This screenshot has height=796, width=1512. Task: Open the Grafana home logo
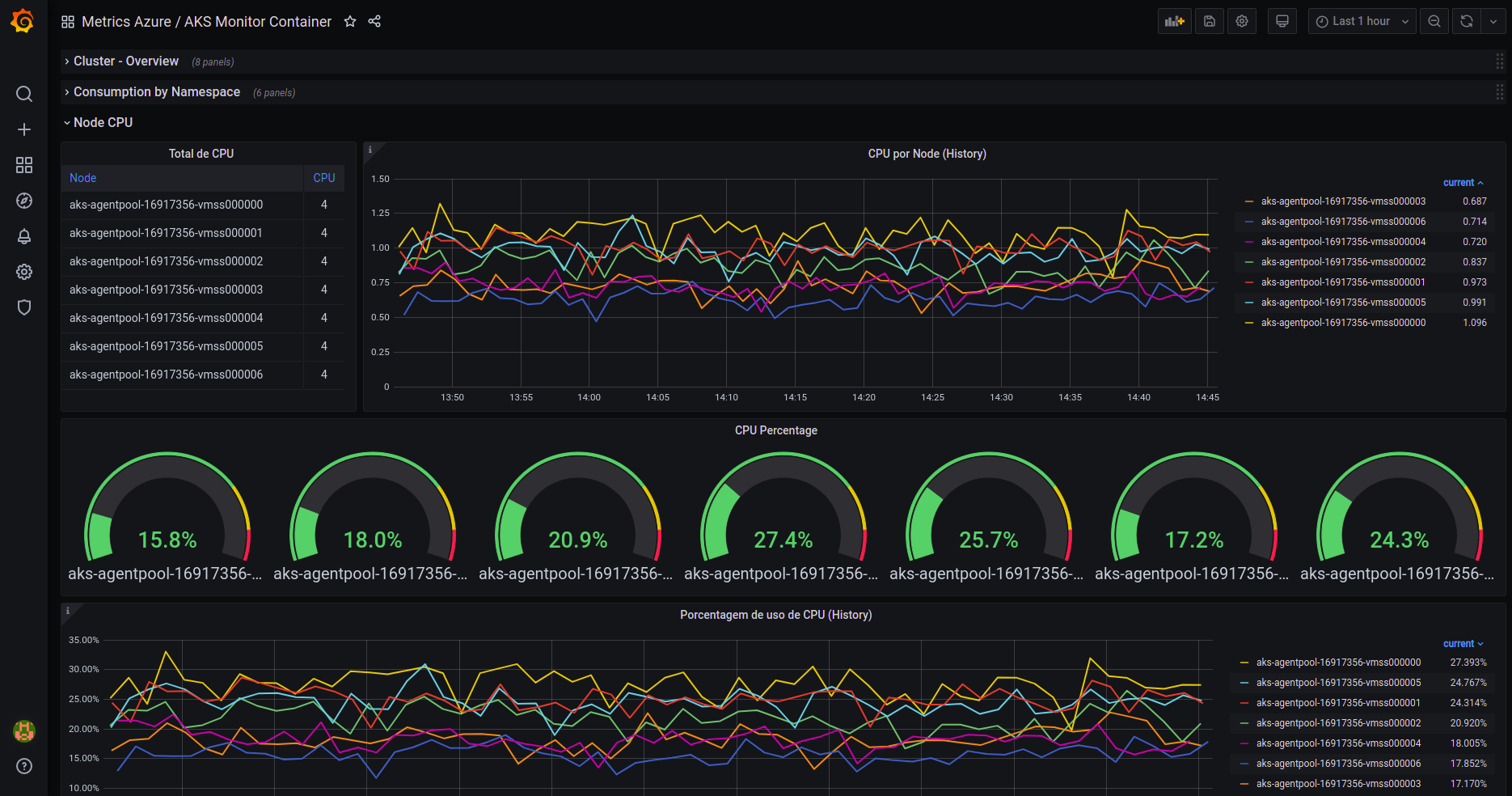tap(23, 21)
